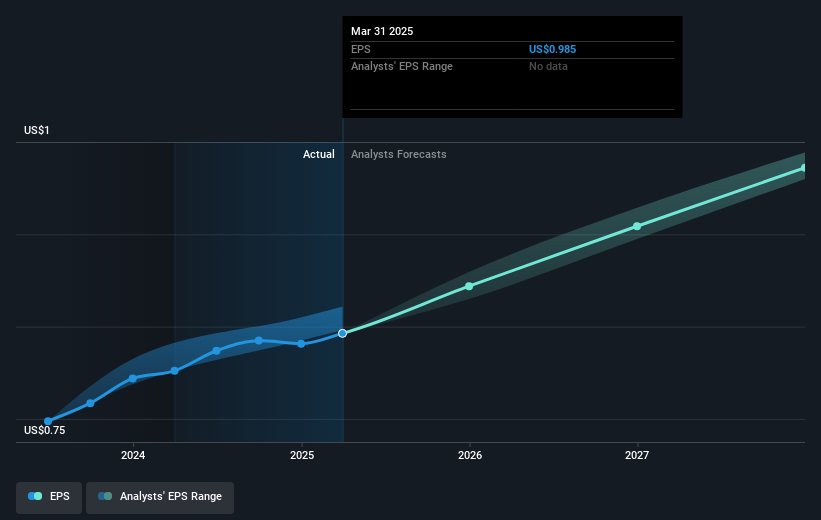Viewport: 821px width, 520px height.
Task: Select the 2026 forecast EPS data point
Action: pyautogui.click(x=469, y=286)
